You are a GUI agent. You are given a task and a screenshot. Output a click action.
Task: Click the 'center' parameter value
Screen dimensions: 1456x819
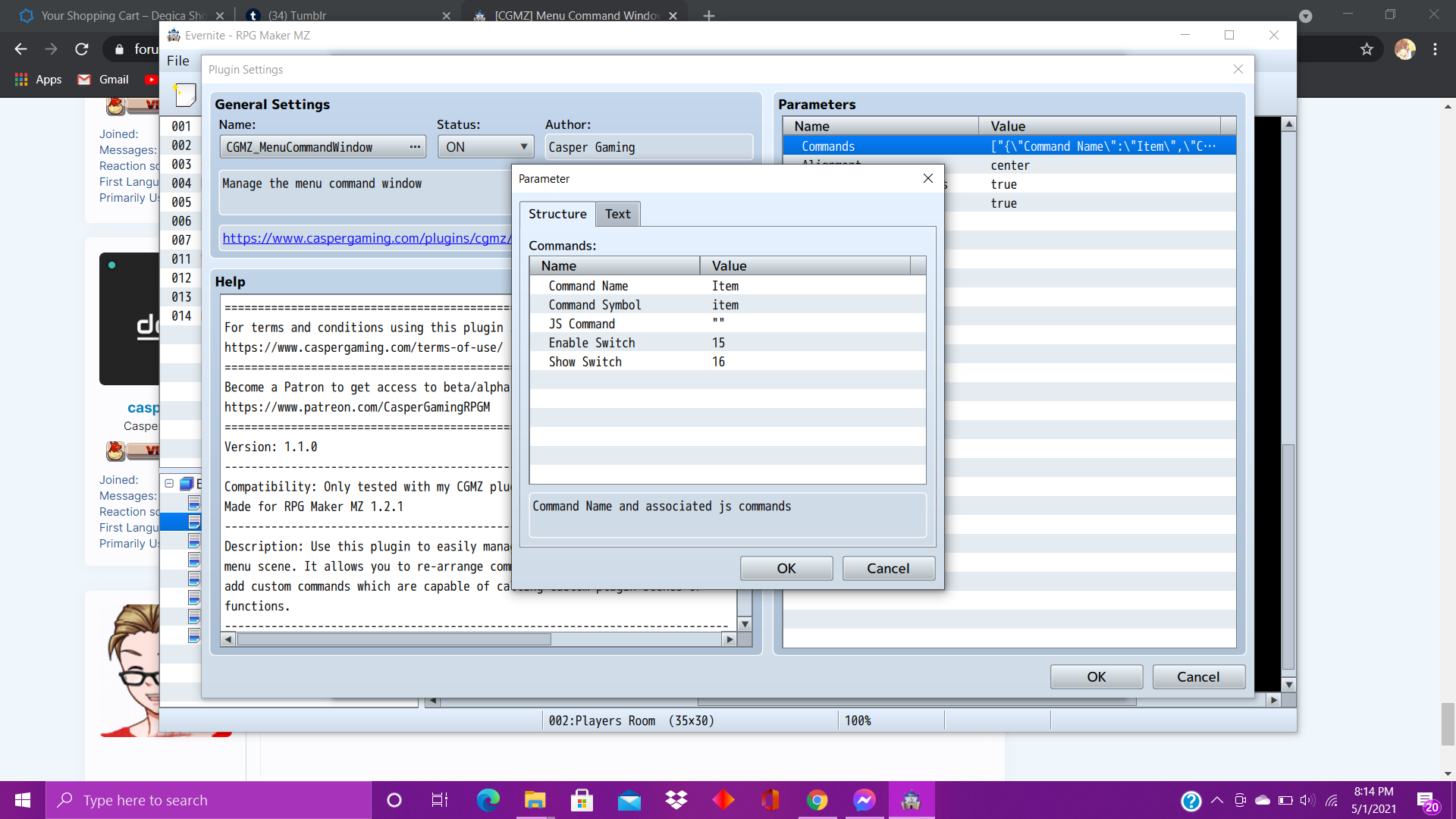tap(1010, 165)
